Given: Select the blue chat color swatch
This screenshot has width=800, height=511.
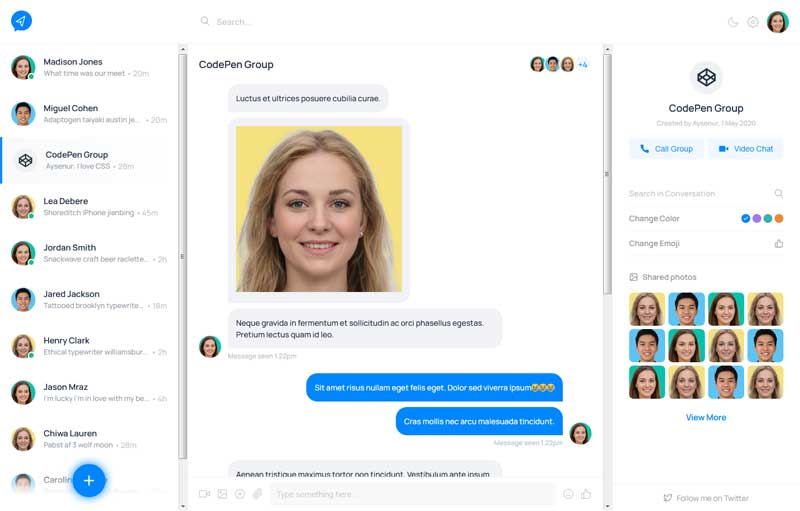Looking at the screenshot, I should [745, 218].
